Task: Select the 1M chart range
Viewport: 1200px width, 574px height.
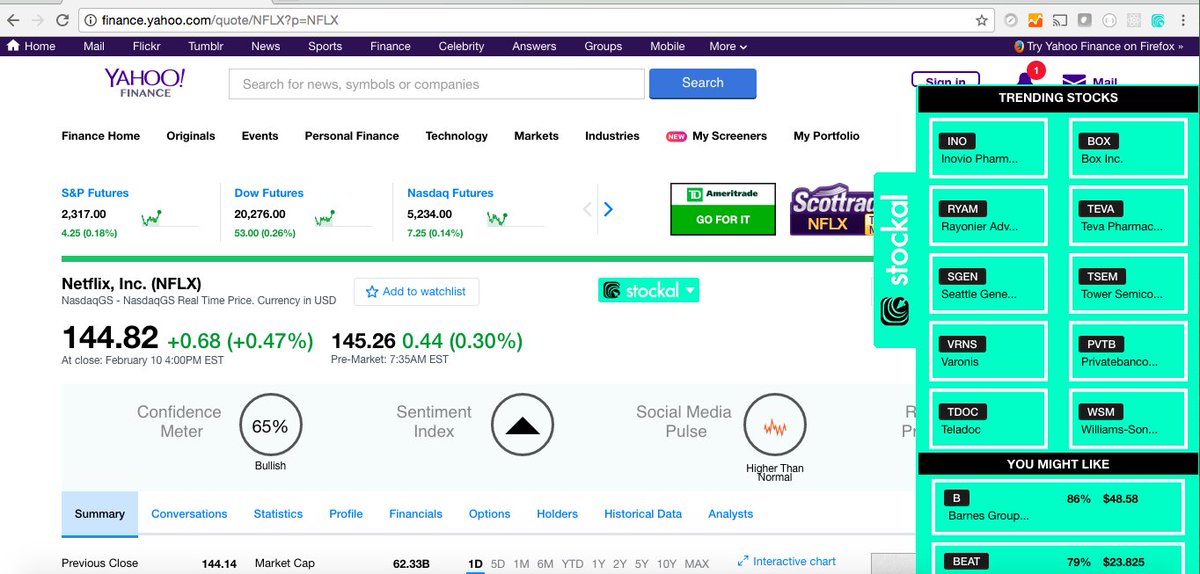Action: pyautogui.click(x=521, y=564)
